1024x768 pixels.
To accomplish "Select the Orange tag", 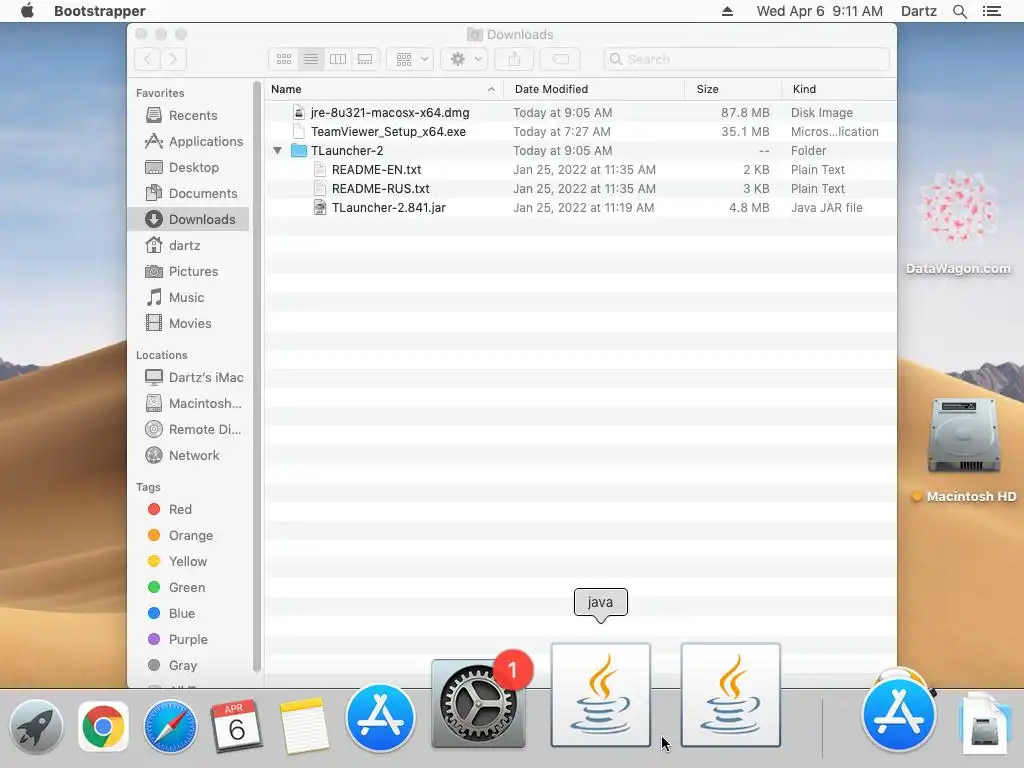I will (x=190, y=536).
